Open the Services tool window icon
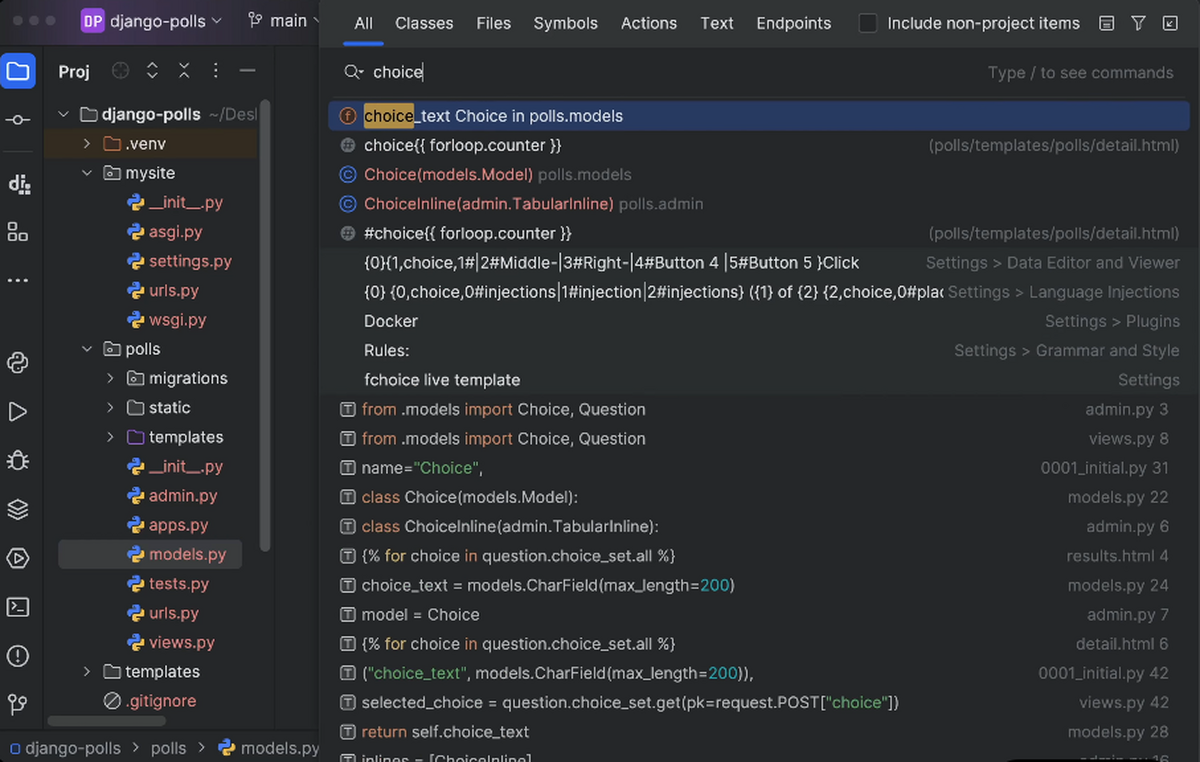The width and height of the screenshot is (1200, 762). click(x=18, y=558)
